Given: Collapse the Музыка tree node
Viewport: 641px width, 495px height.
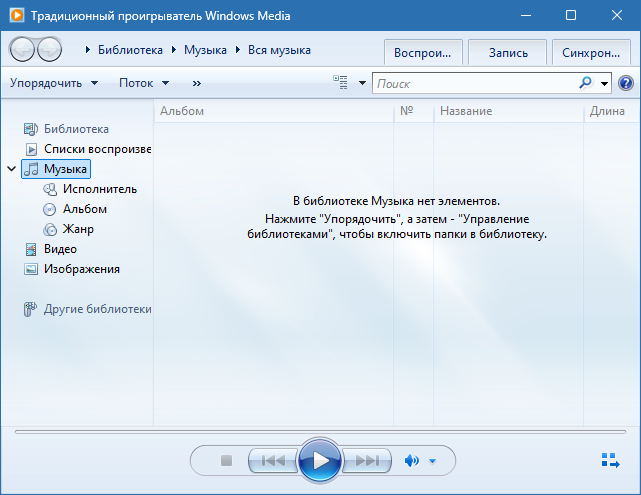Looking at the screenshot, I should tap(12, 168).
